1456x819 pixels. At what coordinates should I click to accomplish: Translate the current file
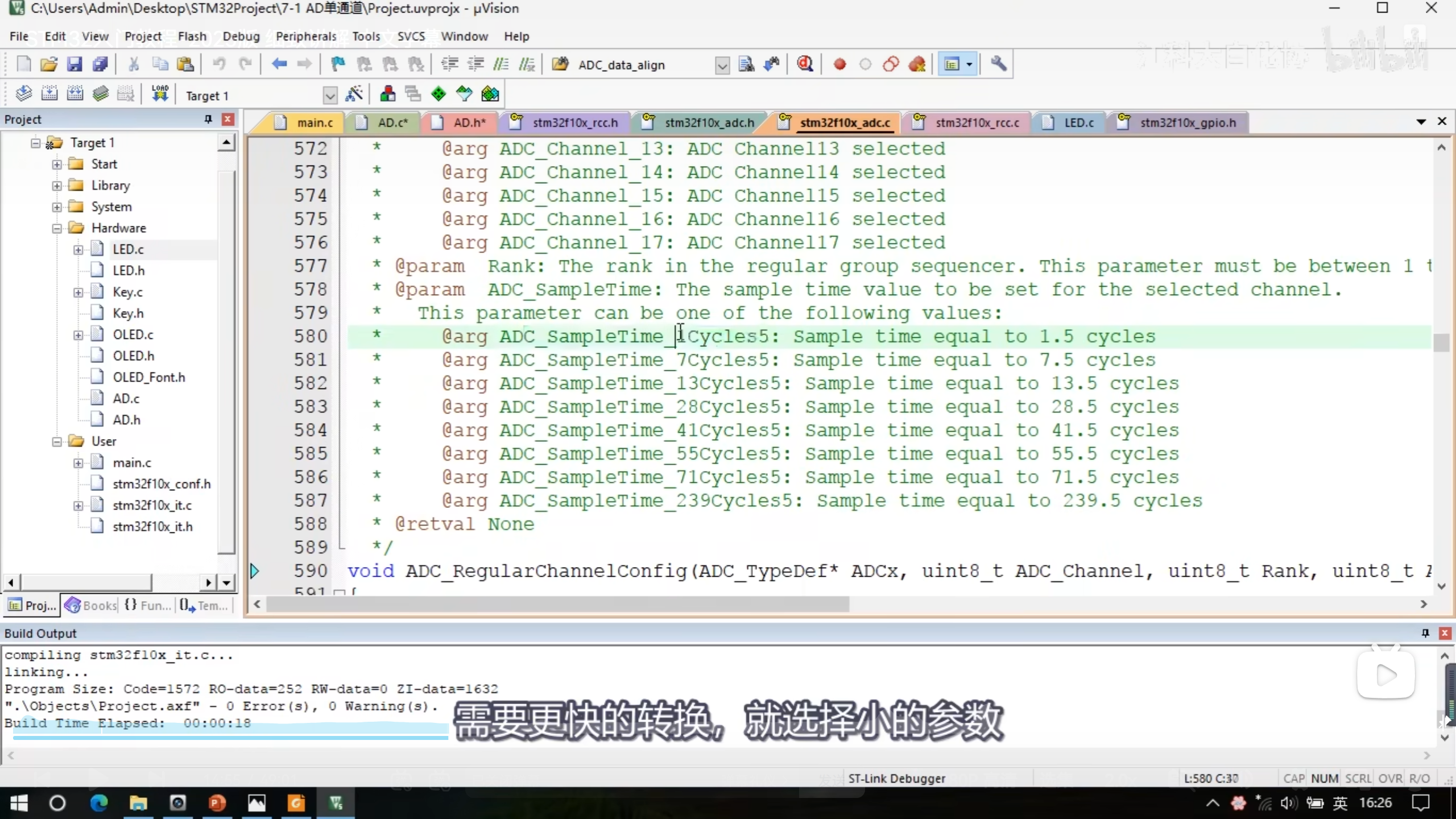point(23,94)
